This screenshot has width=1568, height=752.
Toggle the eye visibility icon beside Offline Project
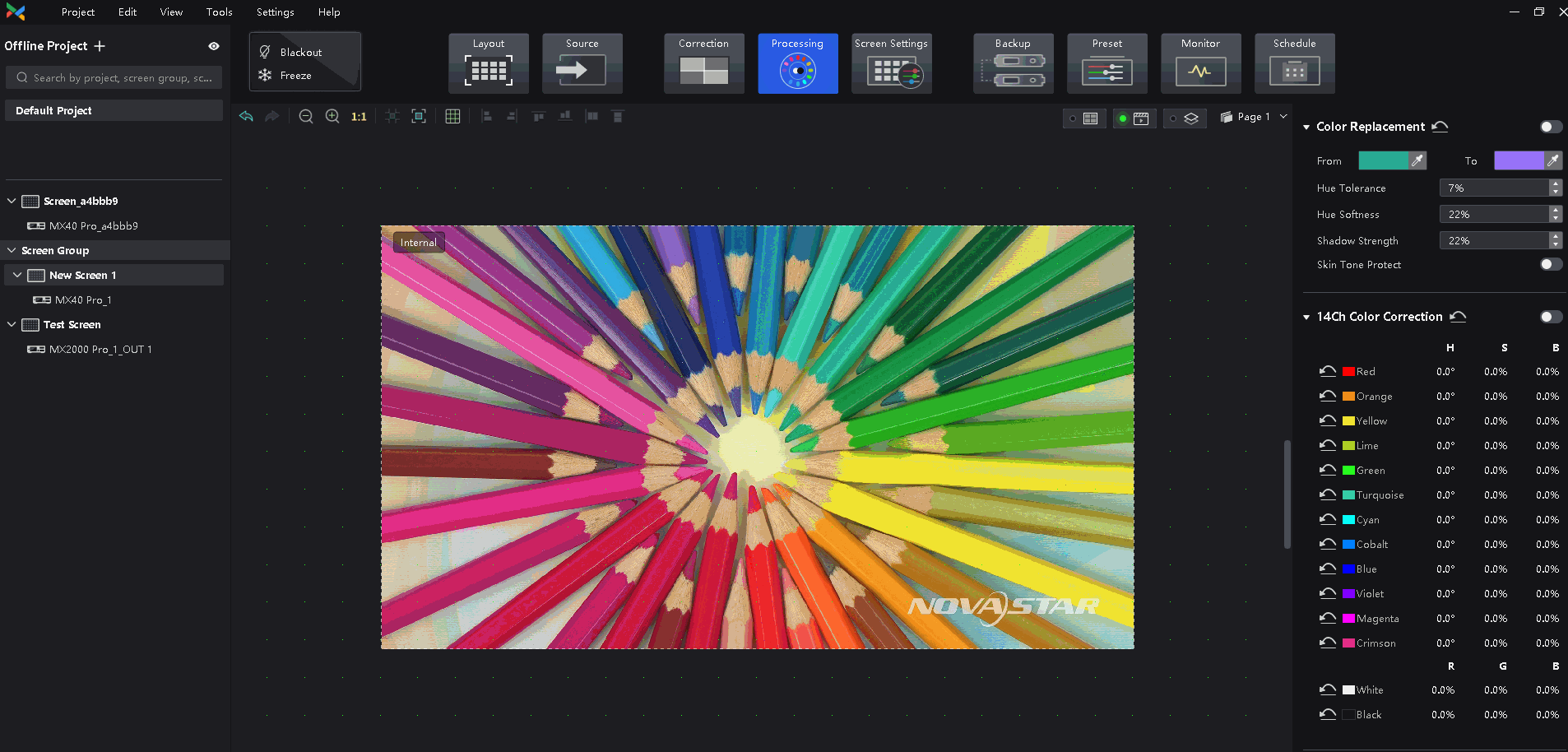tap(214, 46)
